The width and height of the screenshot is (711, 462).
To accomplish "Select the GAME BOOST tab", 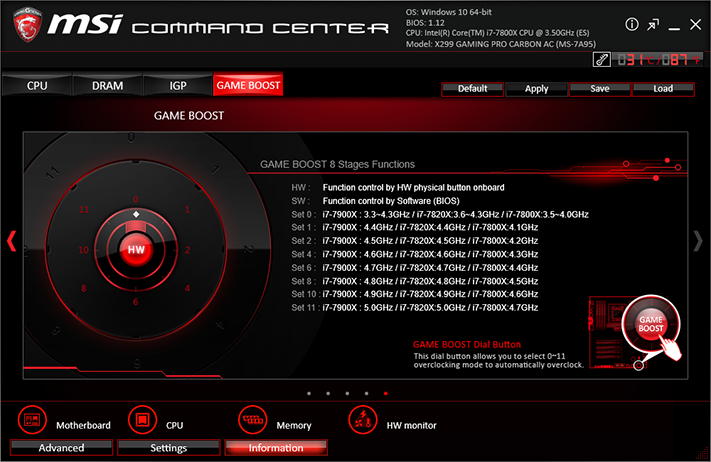I will (x=248, y=85).
